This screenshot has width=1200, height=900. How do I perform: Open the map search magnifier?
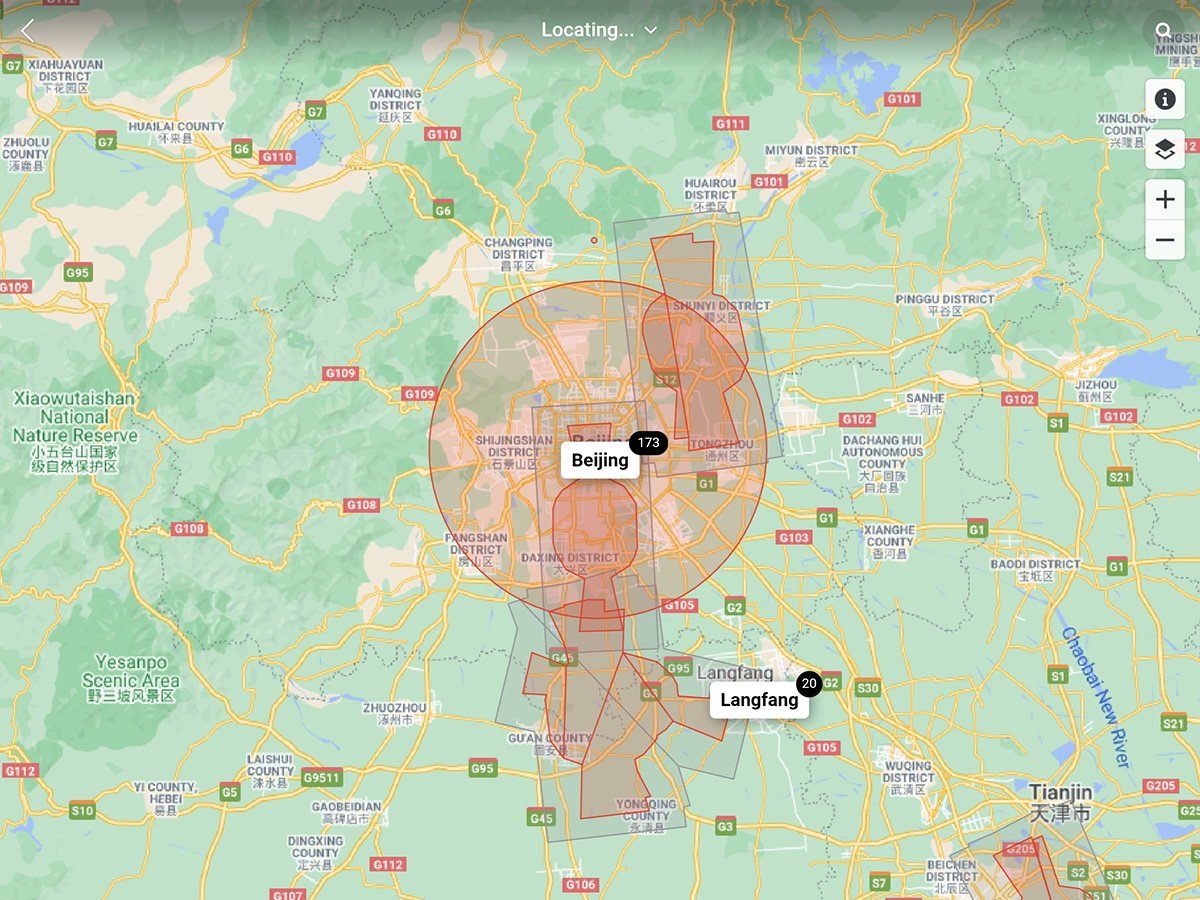1163,31
